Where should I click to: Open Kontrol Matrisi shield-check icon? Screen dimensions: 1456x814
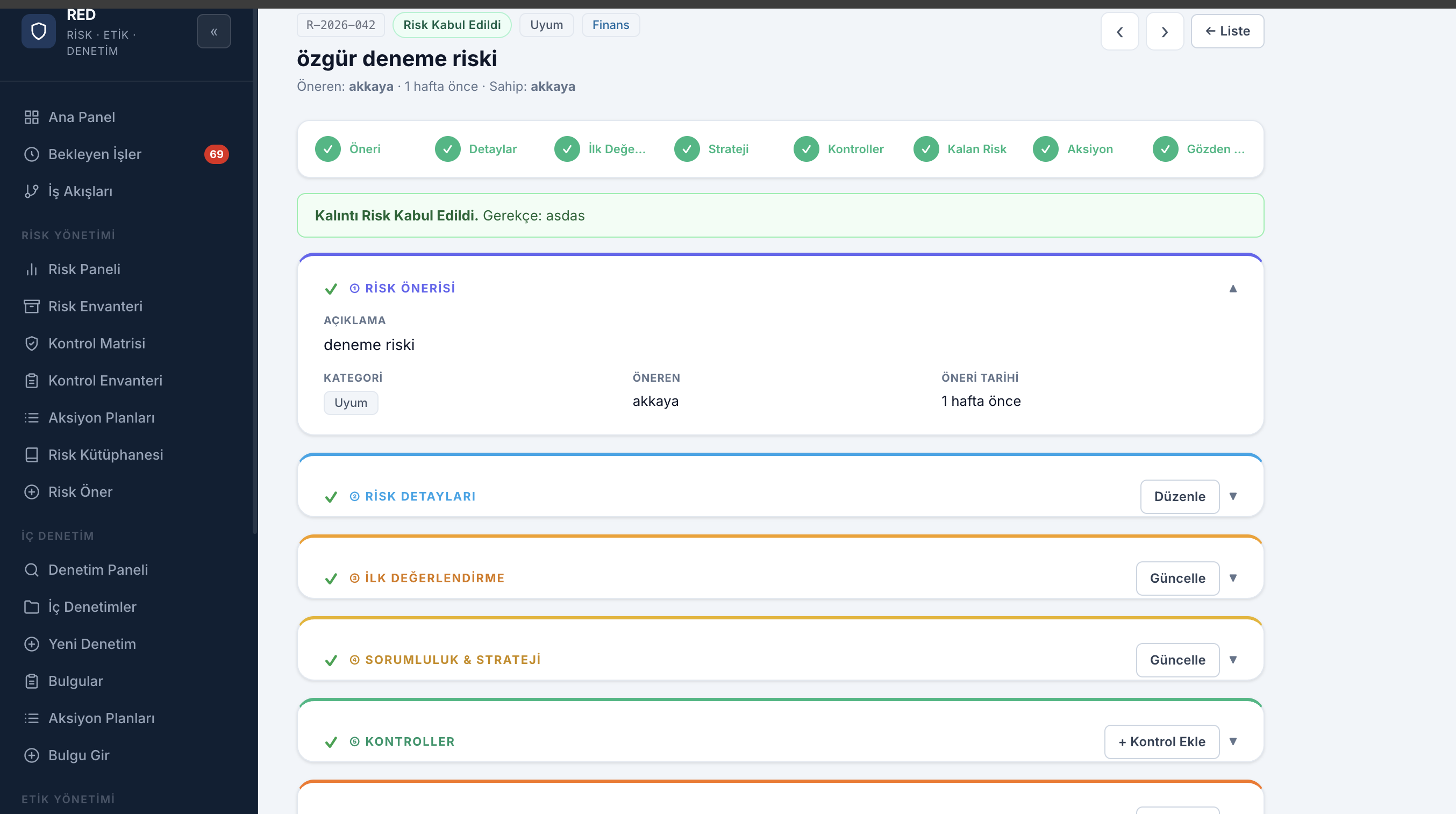[x=32, y=343]
